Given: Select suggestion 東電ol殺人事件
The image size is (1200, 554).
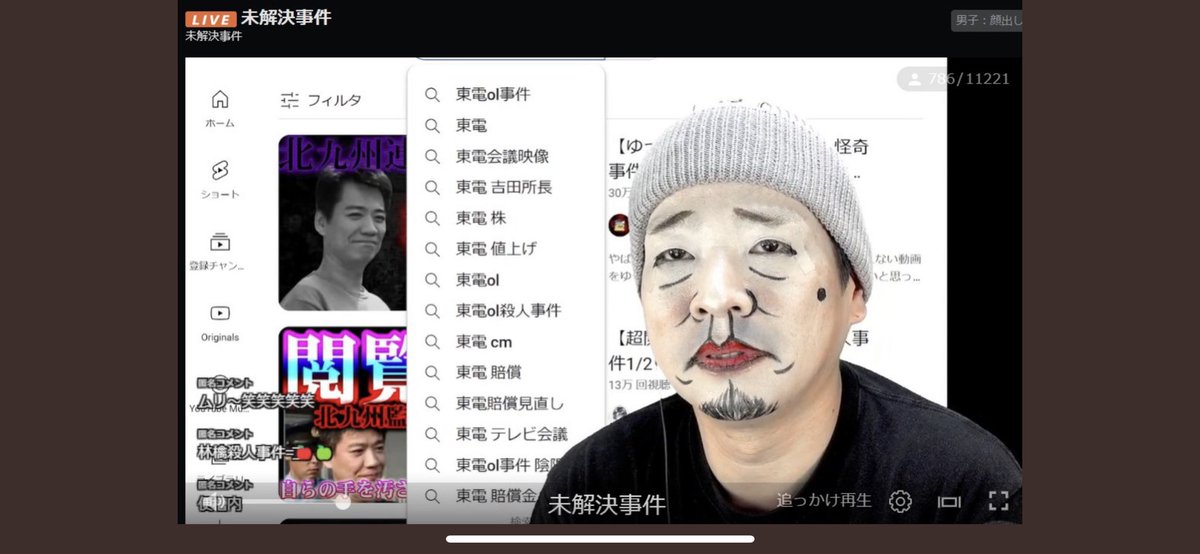Looking at the screenshot, I should [x=508, y=311].
